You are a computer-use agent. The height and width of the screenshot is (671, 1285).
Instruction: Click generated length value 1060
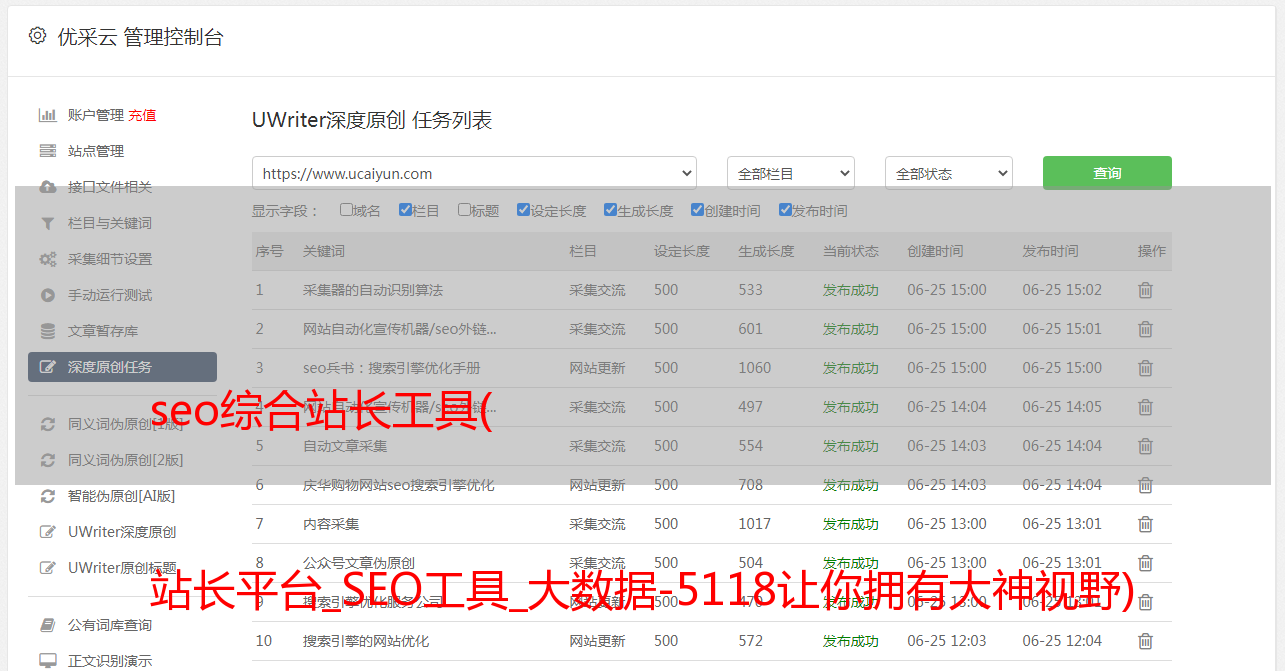[x=755, y=368]
